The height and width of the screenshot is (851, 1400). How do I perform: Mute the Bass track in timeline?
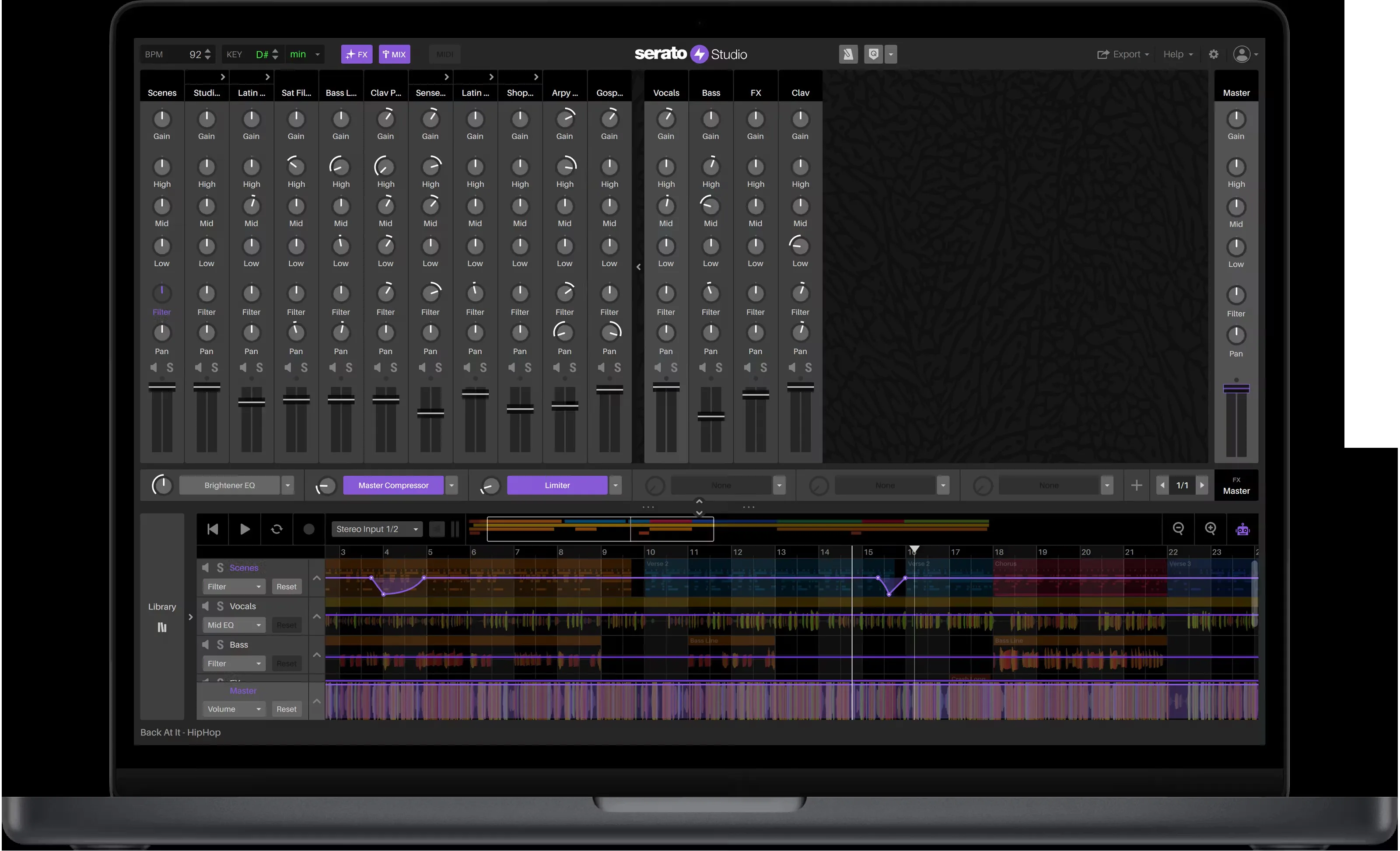click(x=206, y=645)
